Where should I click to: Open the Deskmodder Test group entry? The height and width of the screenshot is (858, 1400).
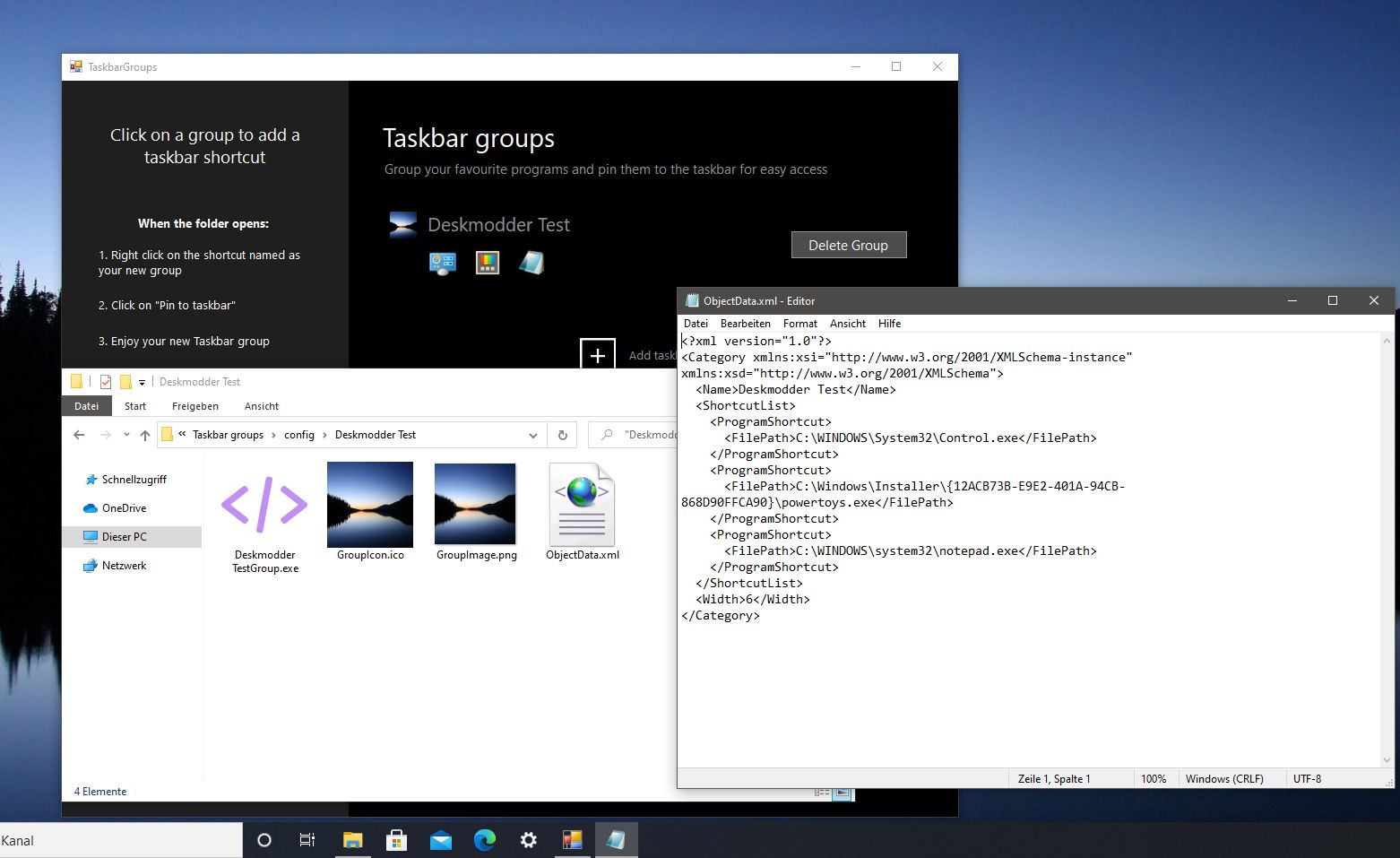click(498, 224)
